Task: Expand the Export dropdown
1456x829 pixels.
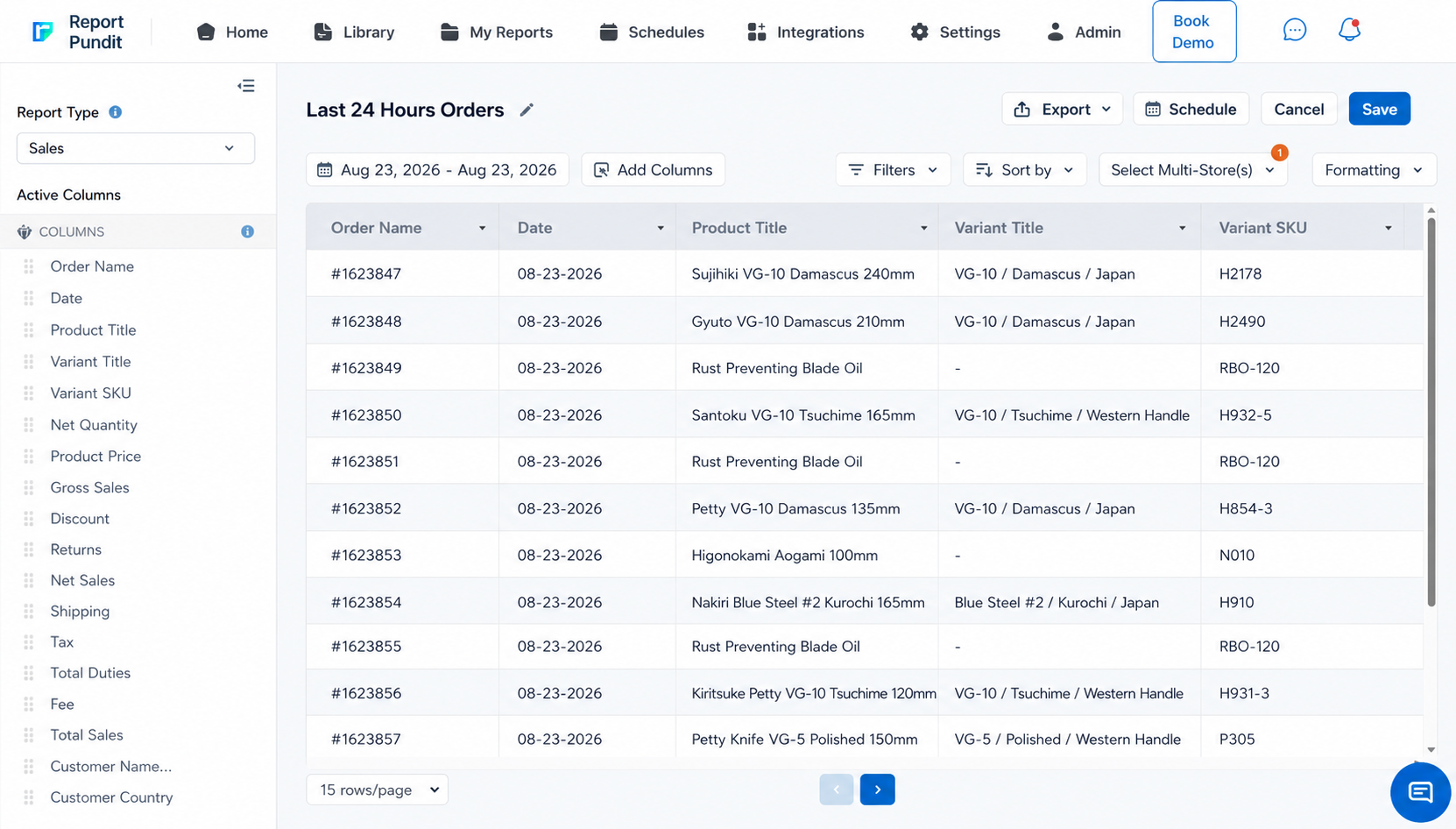Action: point(1062,109)
